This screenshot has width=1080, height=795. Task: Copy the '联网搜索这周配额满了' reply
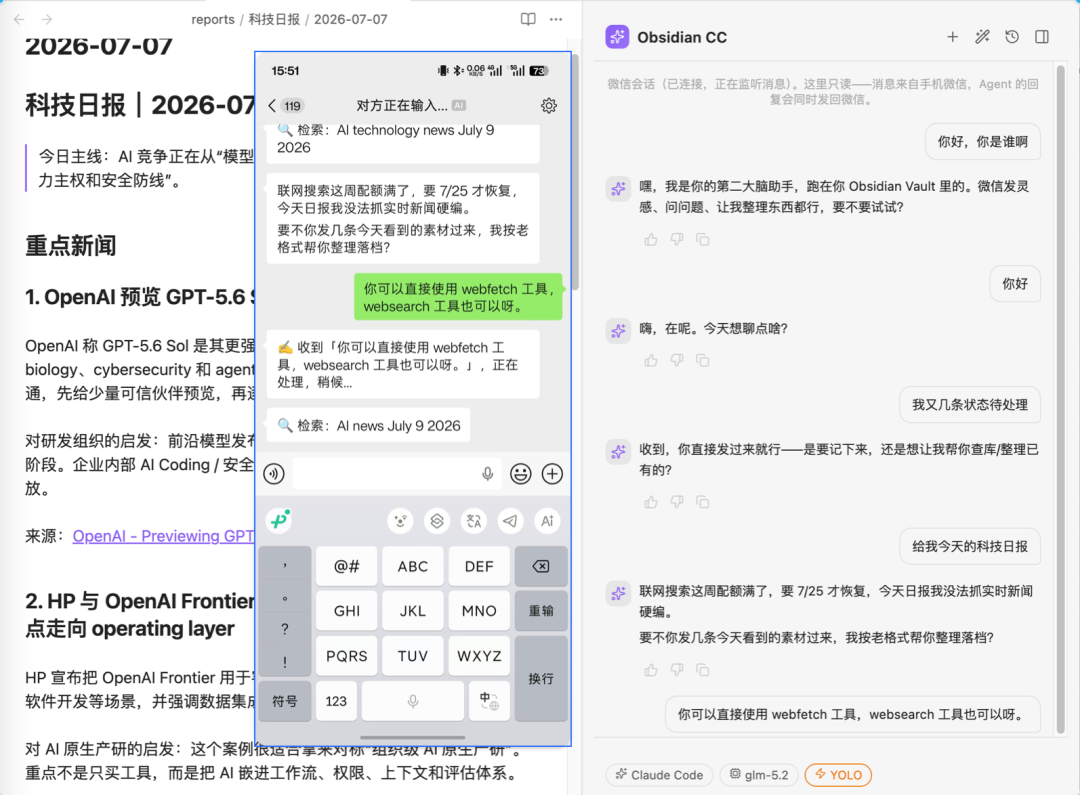tap(703, 670)
